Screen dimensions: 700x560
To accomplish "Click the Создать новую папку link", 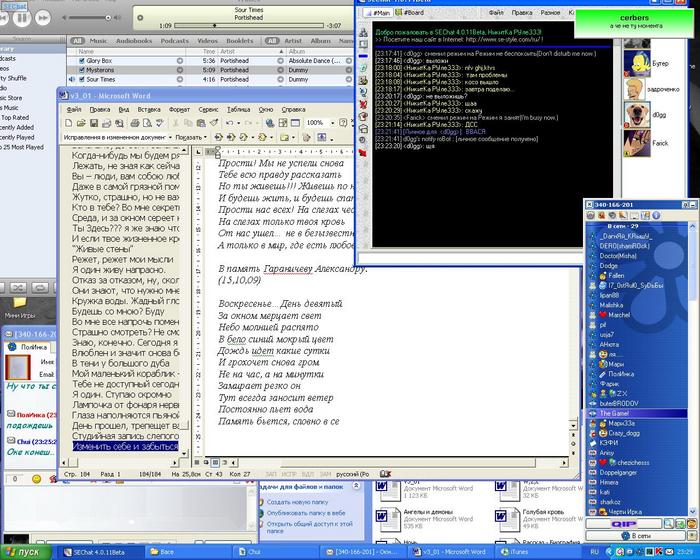I will click(297, 502).
